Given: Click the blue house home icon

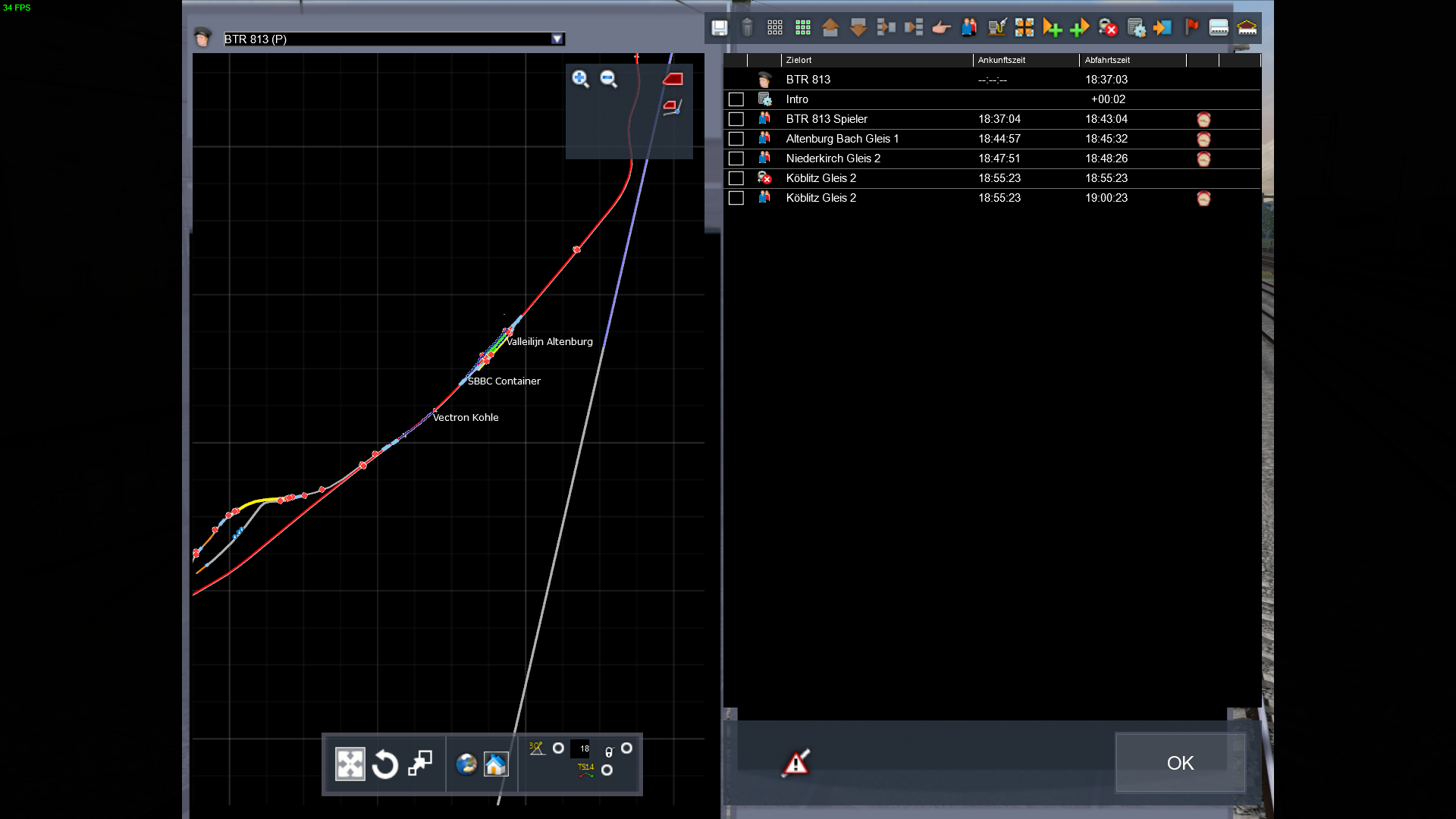Looking at the screenshot, I should click(x=495, y=764).
